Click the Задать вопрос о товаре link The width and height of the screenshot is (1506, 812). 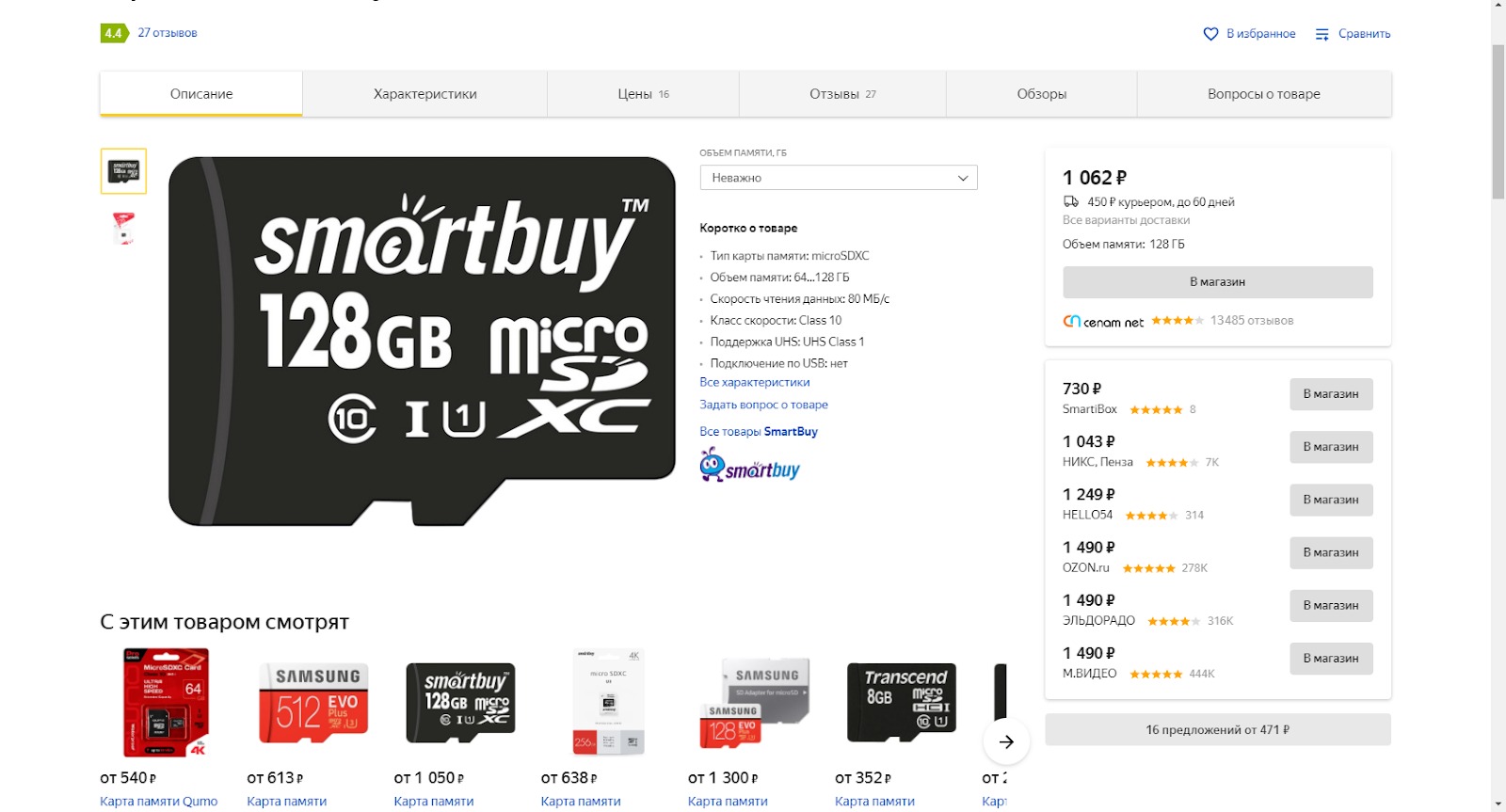[x=763, y=405]
